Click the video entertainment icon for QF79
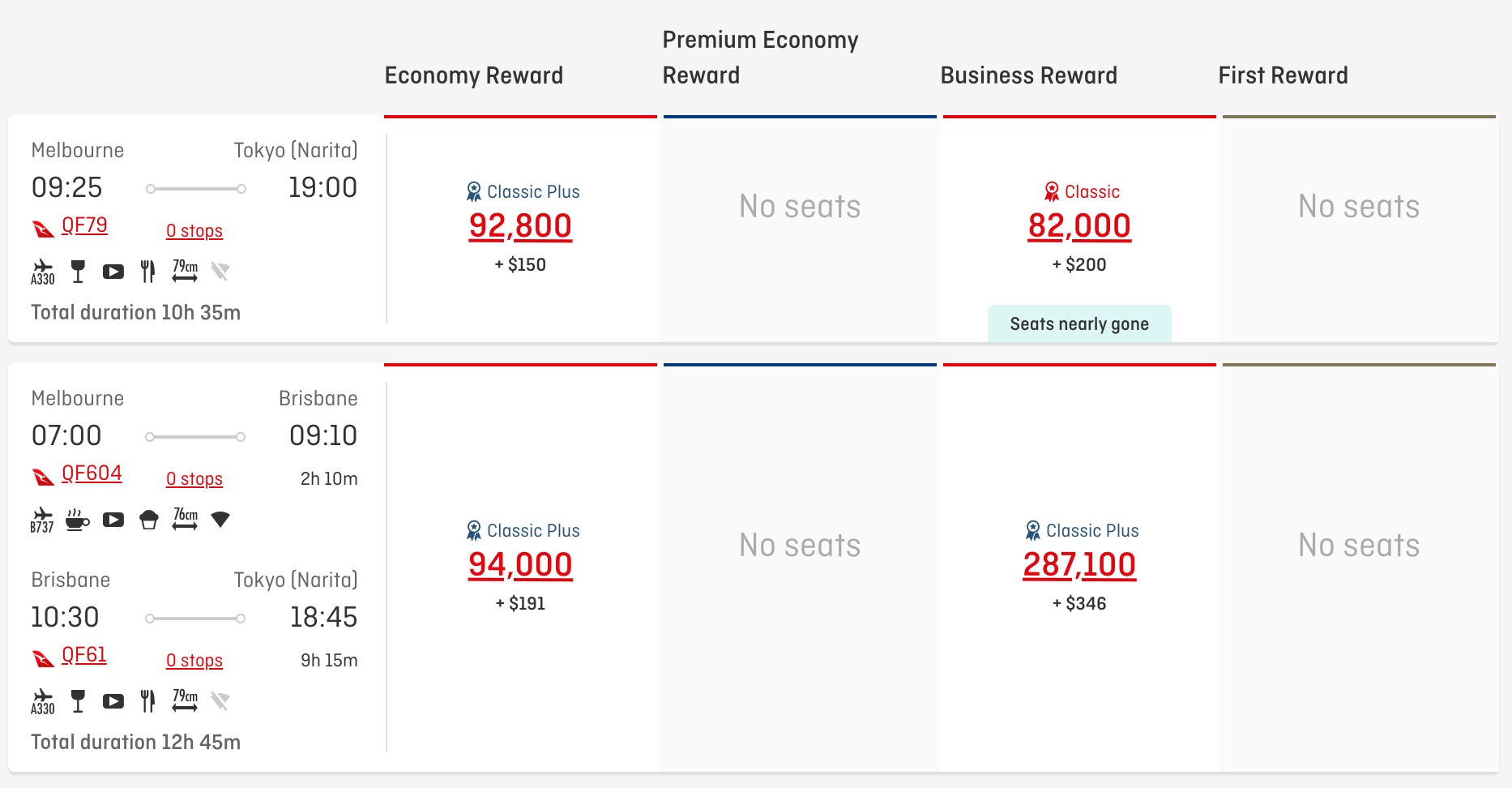 tap(113, 272)
